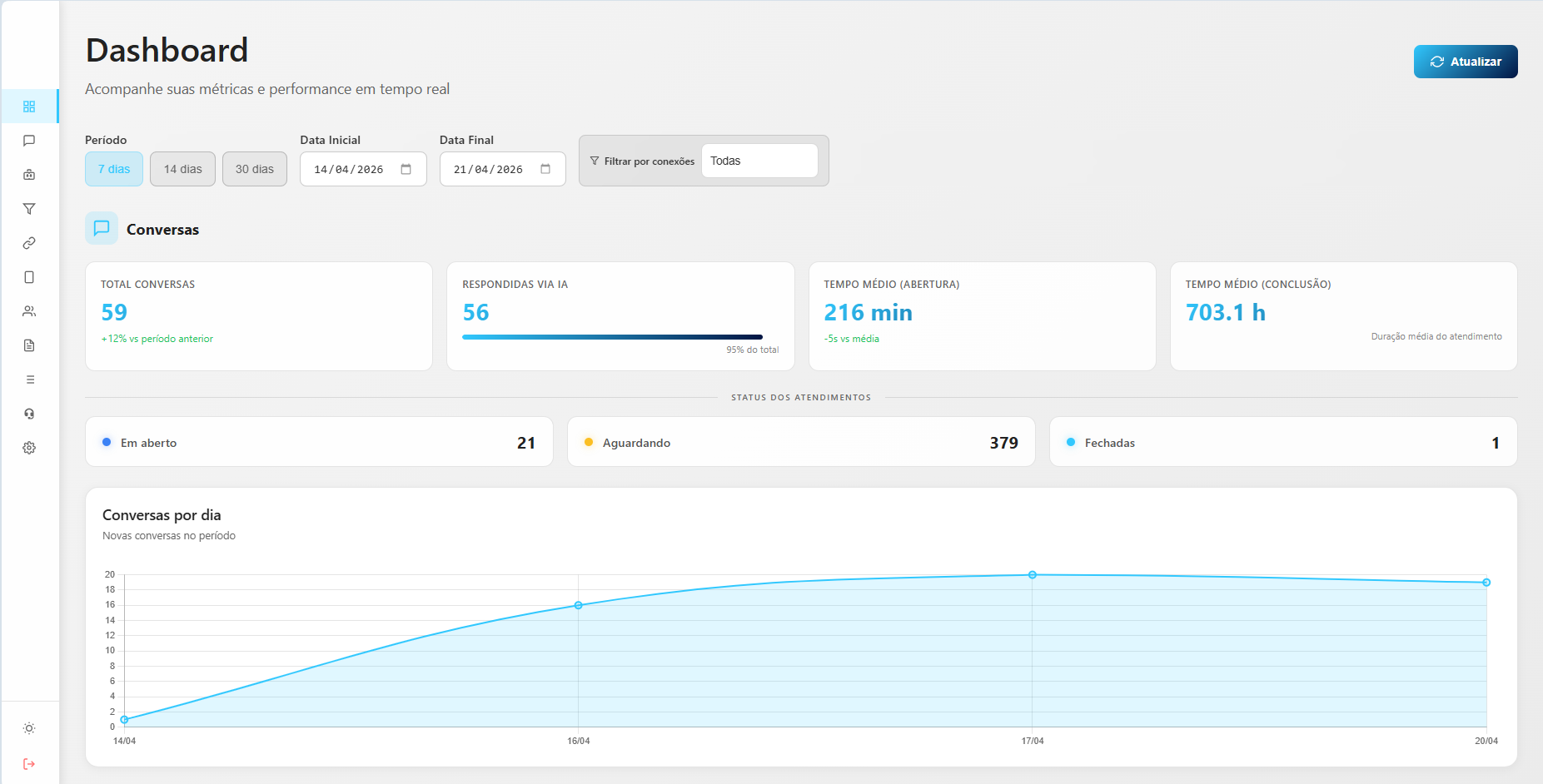This screenshot has width=1543, height=784.
Task: Click the +12% vs período anterior text
Action: [x=157, y=339]
